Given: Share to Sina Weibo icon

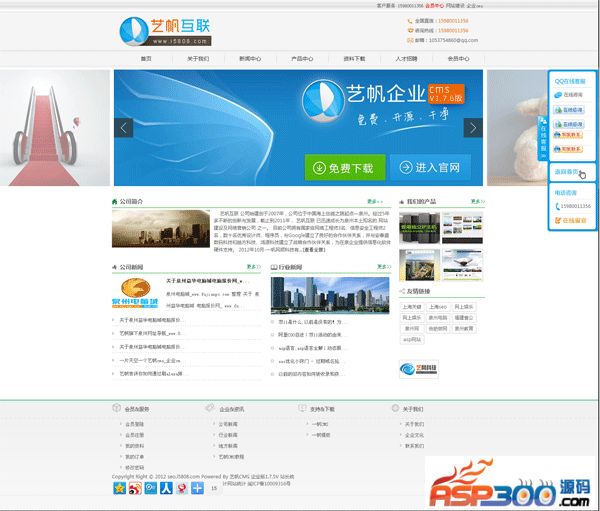Looking at the screenshot, I should point(135,488).
